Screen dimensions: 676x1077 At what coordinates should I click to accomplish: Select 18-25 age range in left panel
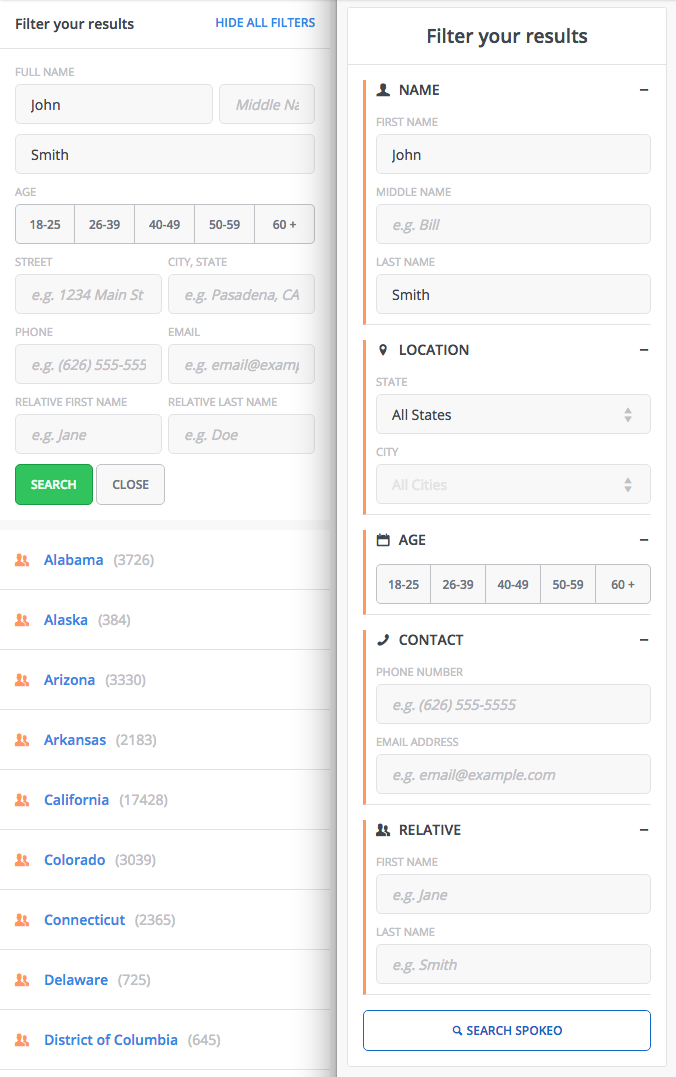click(x=45, y=225)
